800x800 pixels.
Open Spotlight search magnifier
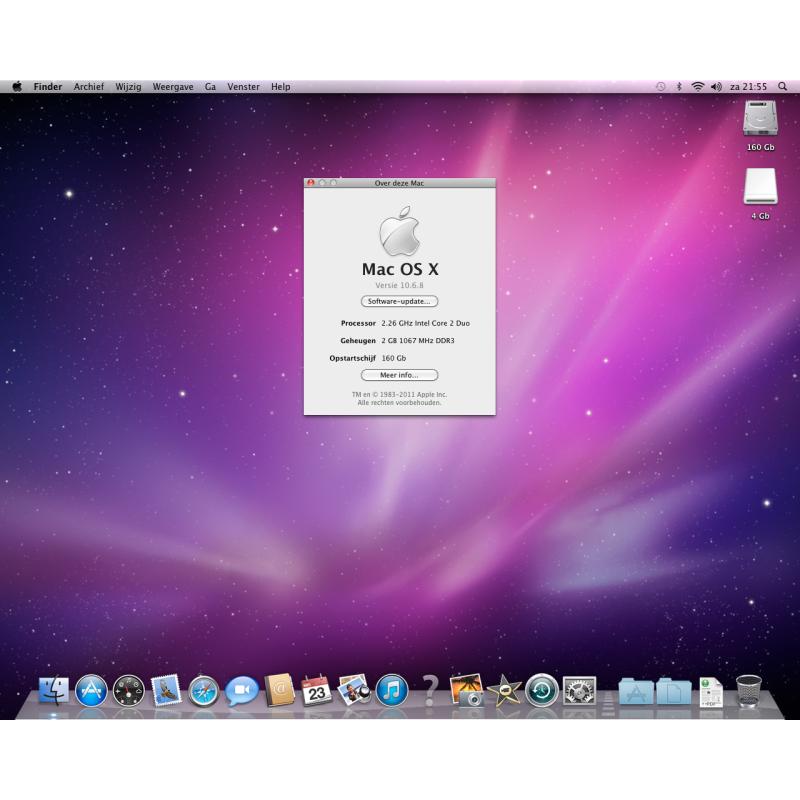click(782, 87)
